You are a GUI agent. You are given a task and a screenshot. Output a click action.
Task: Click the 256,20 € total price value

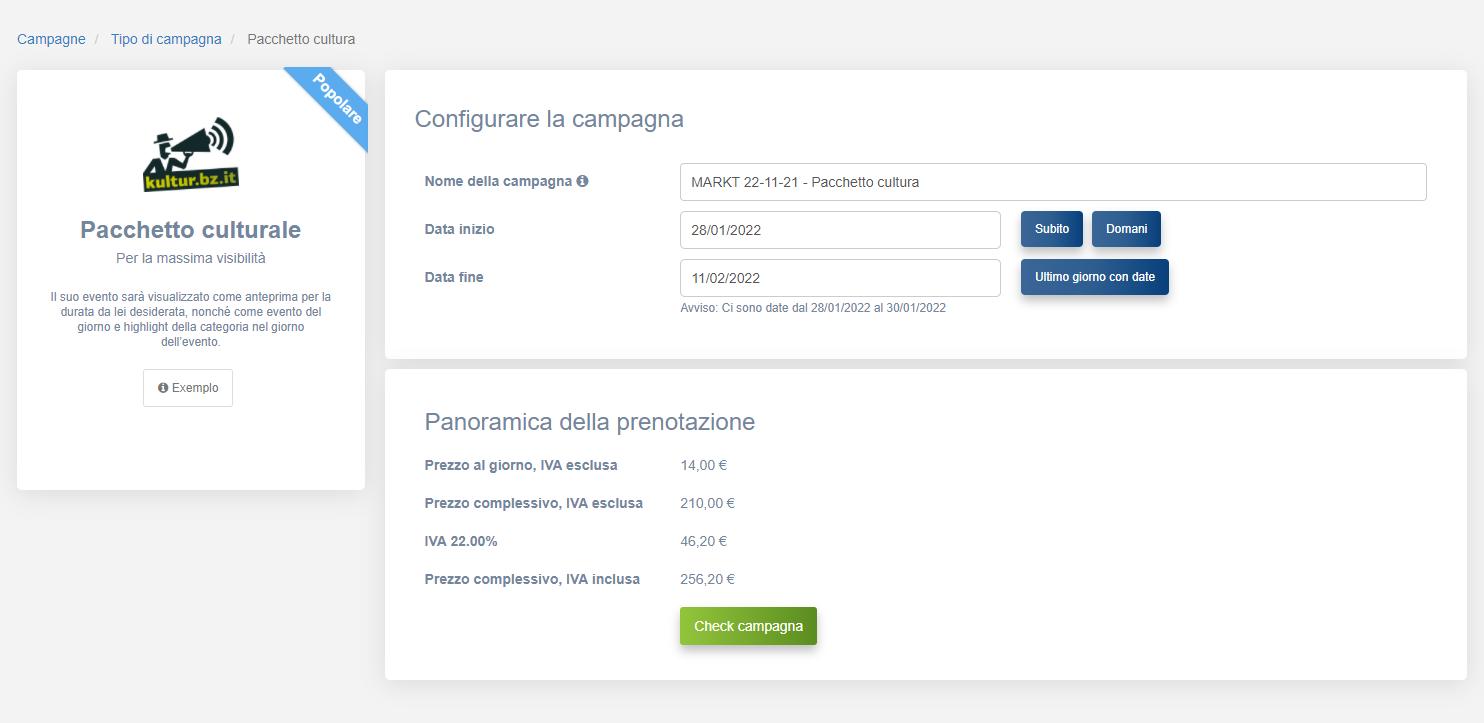click(x=707, y=579)
